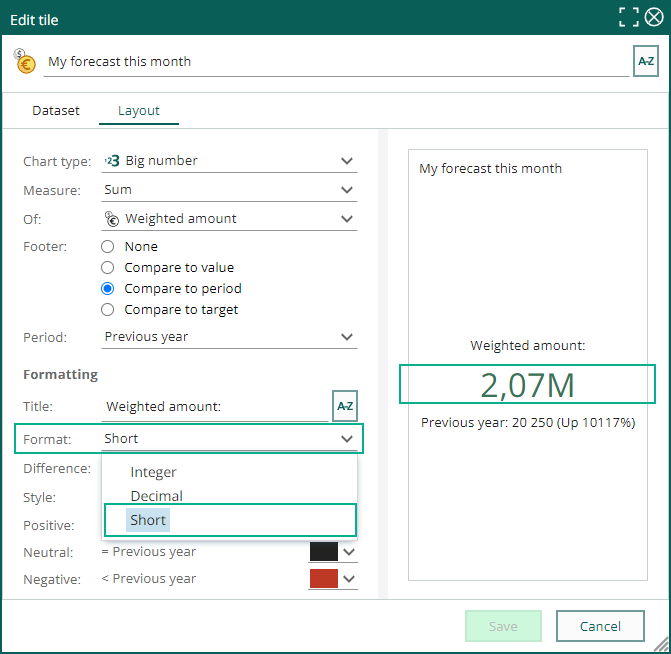Select Compare to value footer option

click(107, 268)
